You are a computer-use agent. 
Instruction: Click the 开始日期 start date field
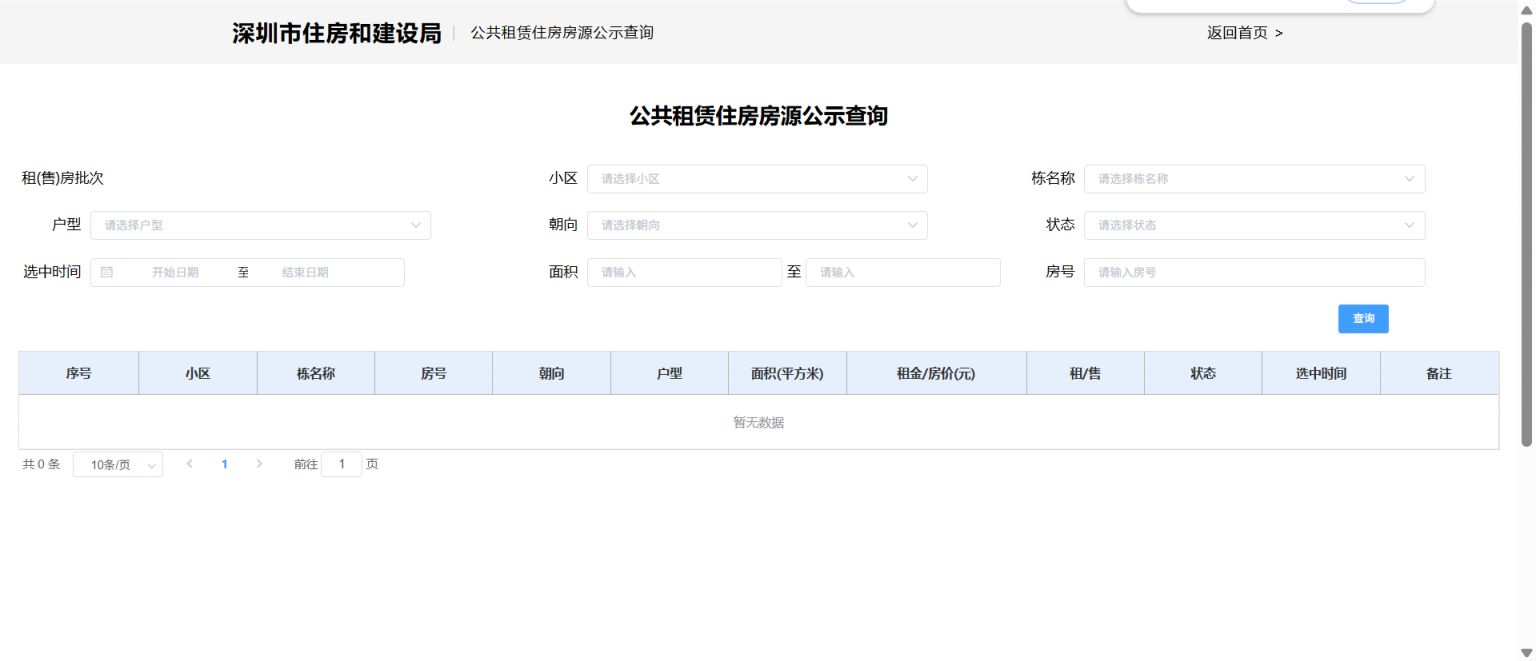point(176,272)
